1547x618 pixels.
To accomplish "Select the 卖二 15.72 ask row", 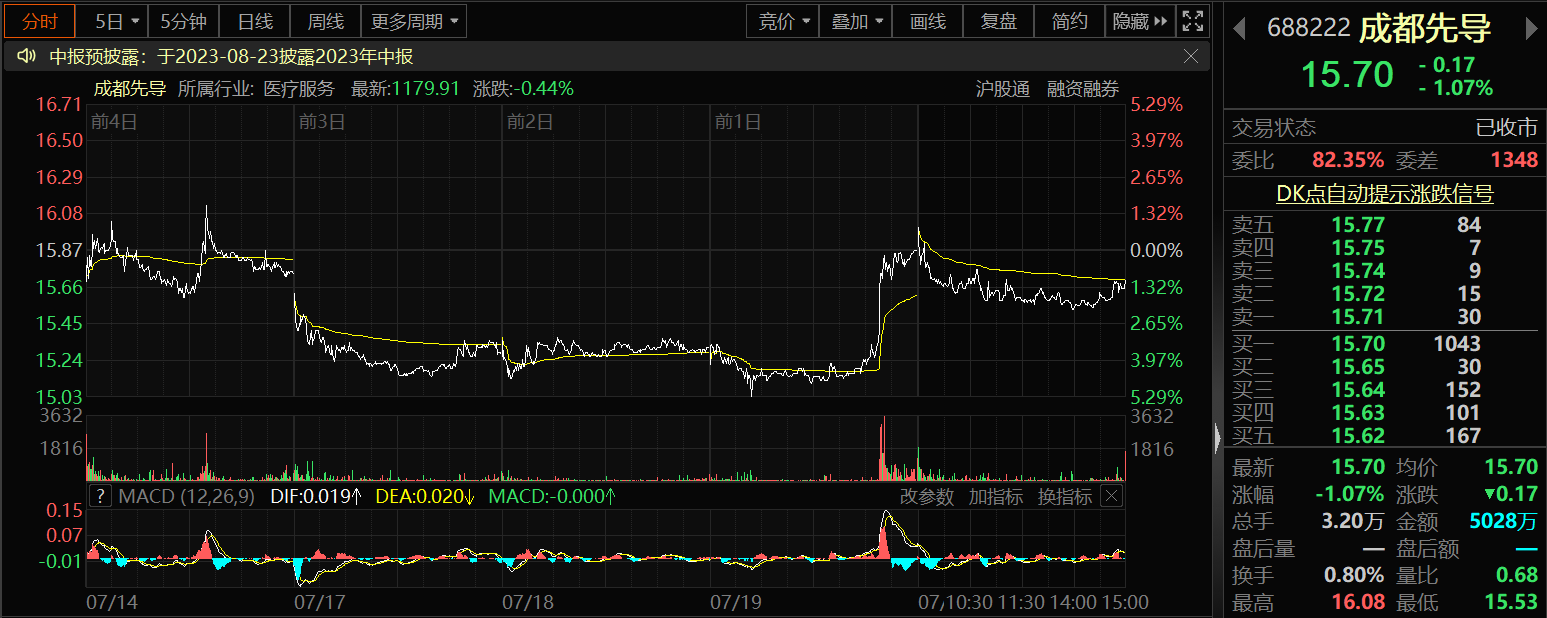I will (1385, 294).
